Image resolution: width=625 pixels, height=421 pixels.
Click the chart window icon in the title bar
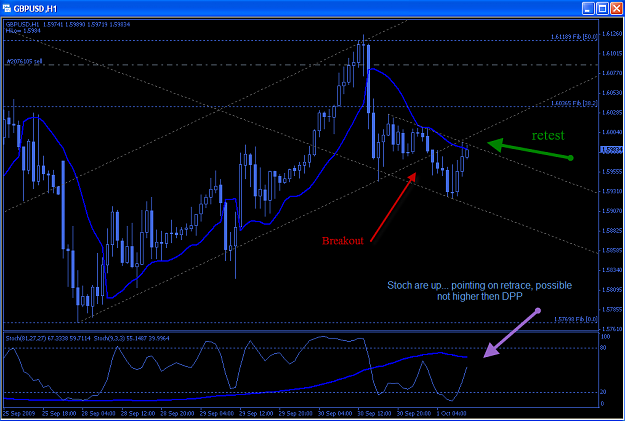[7, 8]
